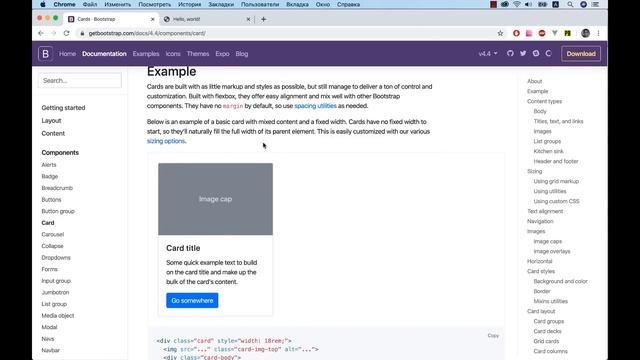Click the Image cap placeholder image

(x=216, y=199)
